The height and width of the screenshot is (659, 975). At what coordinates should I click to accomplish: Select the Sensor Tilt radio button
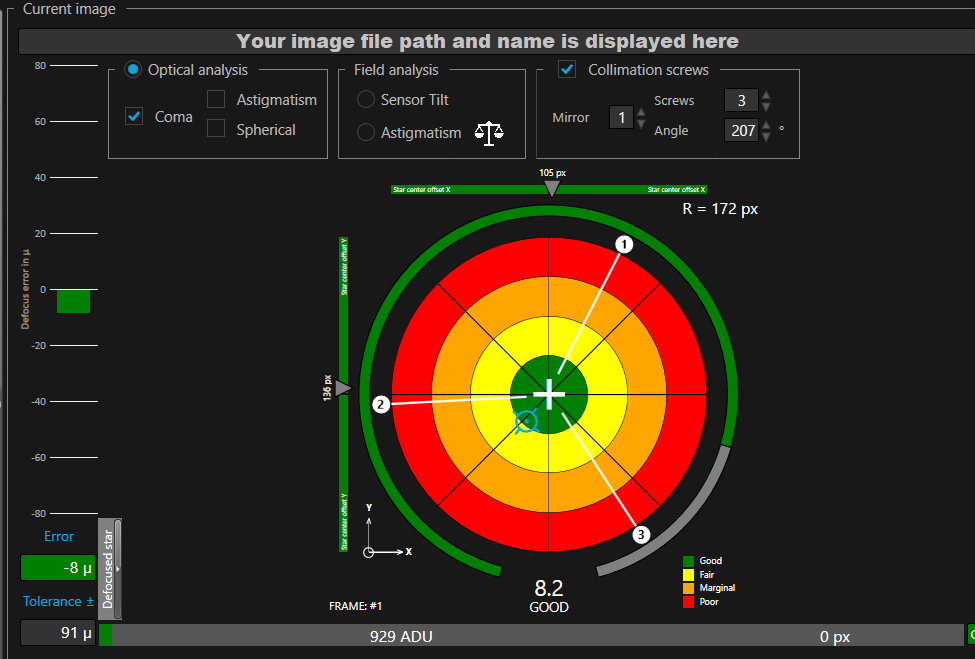[x=366, y=99]
